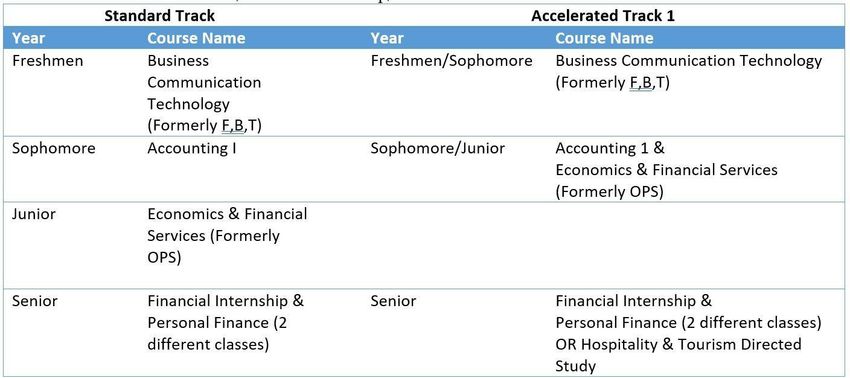Click the Standard Track heading
Image resolution: width=850 pixels, height=378 pixels.
159,16
